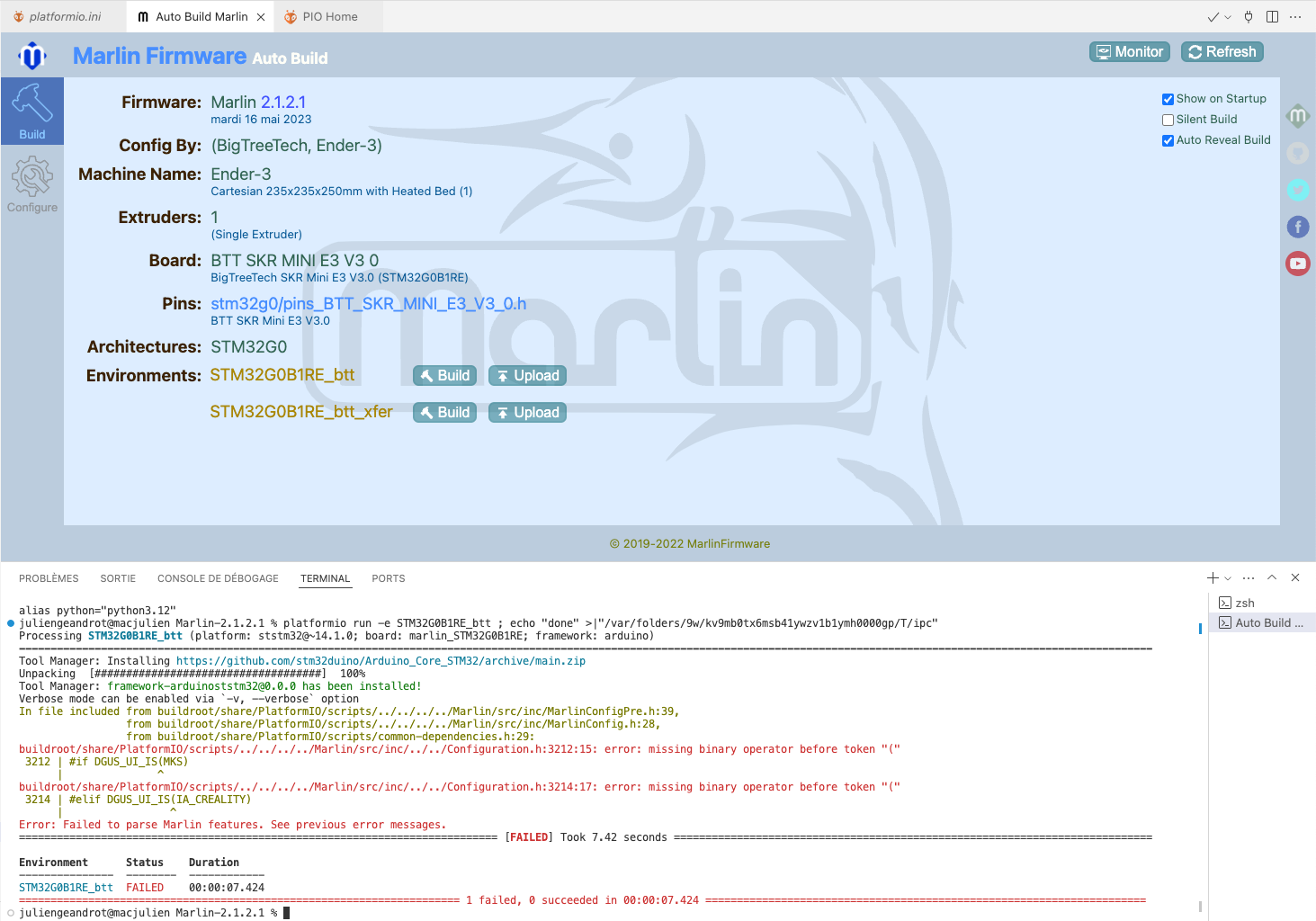Click the Configuration.h:3214:17 error line
Screen dimensions: 1316x921
pyautogui.click(x=460, y=787)
